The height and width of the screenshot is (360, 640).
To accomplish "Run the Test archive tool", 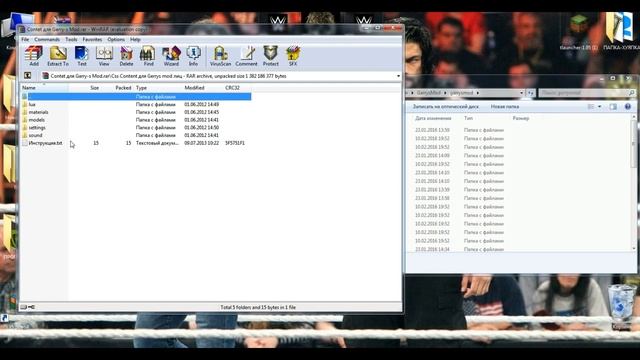I will [82, 56].
